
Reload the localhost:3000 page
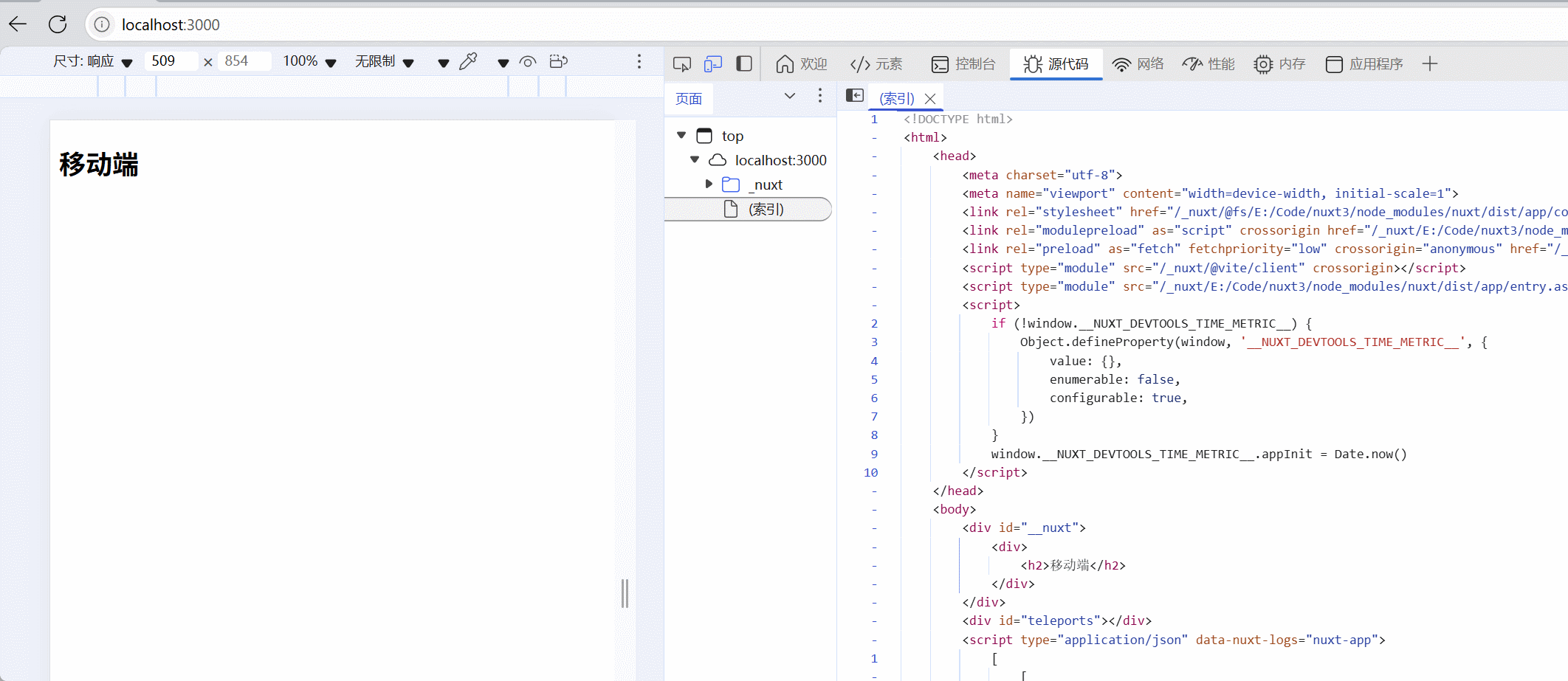pos(58,24)
